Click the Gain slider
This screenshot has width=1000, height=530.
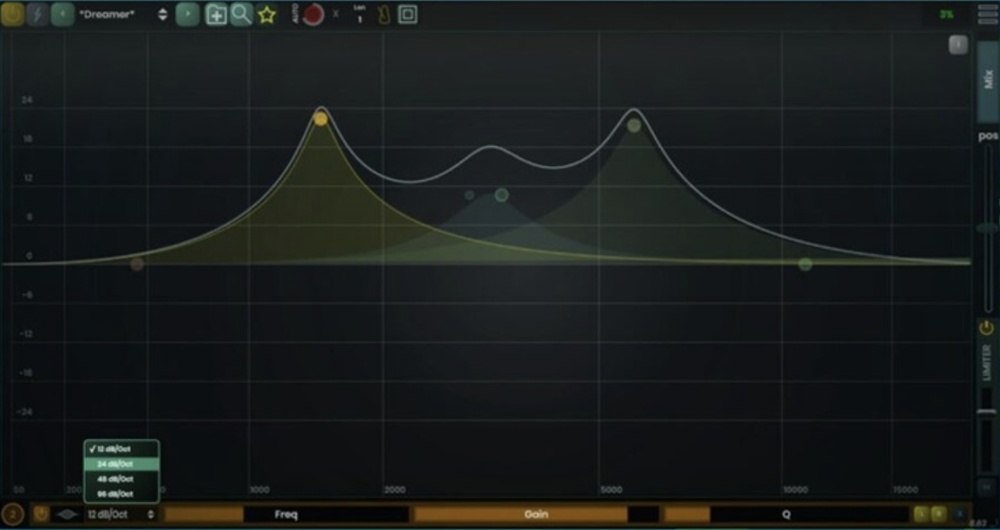(x=536, y=514)
